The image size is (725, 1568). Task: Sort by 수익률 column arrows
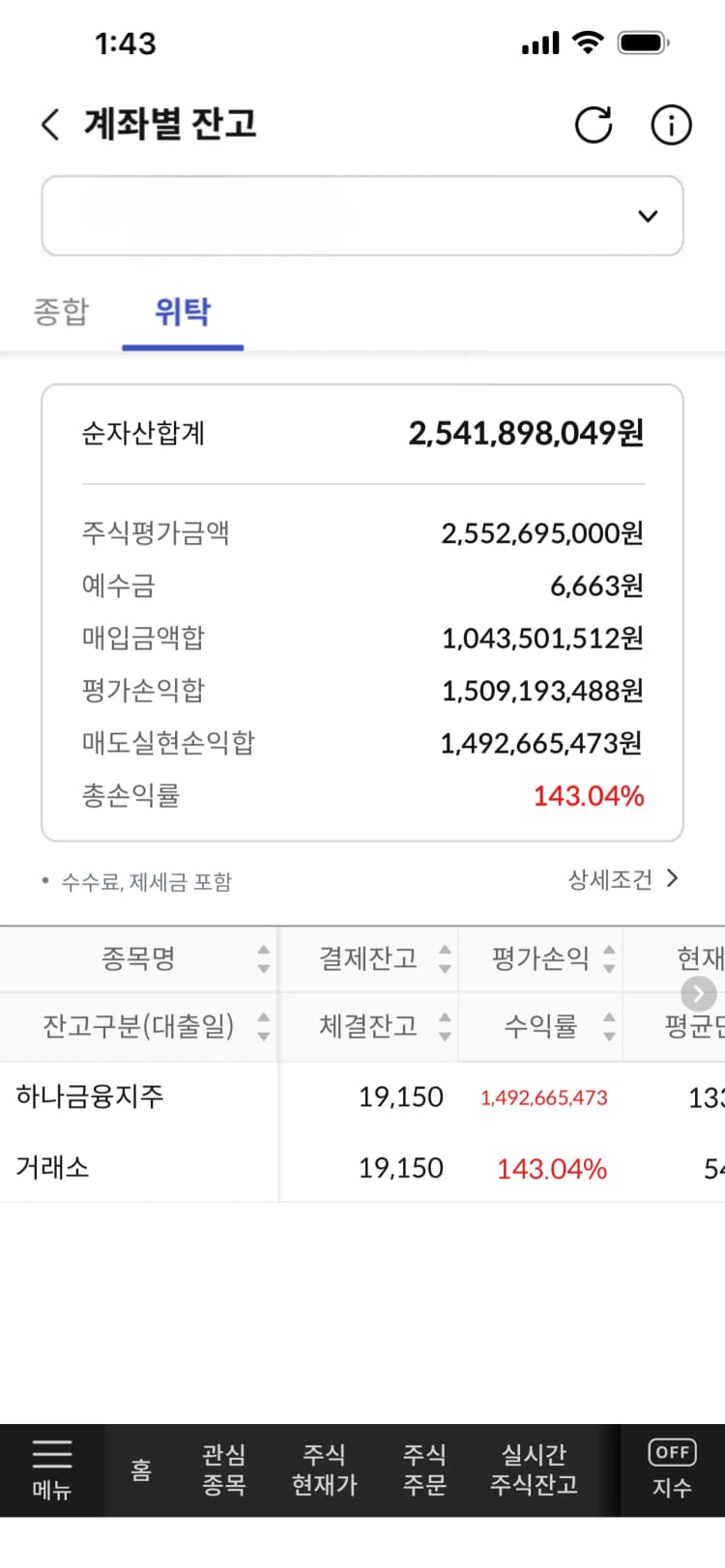click(x=609, y=1026)
